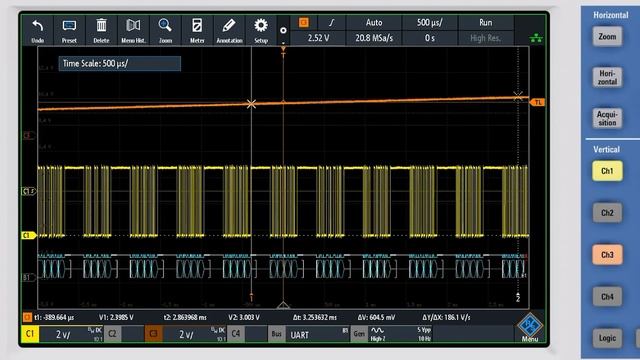Screen dimensions: 640x360
Task: Open the Meter tool
Action: coord(197,30)
